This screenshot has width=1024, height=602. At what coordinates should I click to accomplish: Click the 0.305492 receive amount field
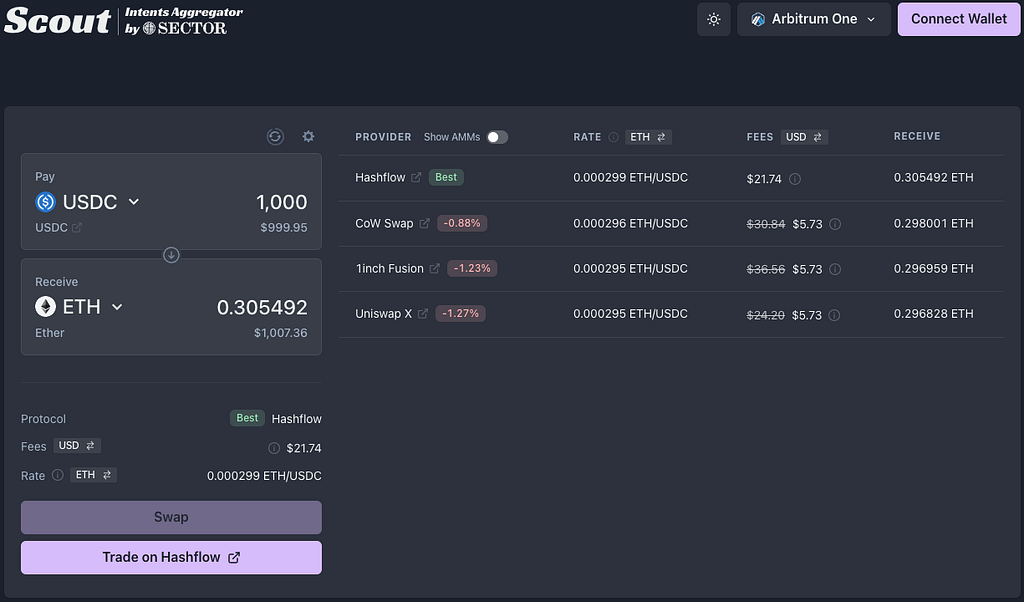[262, 308]
